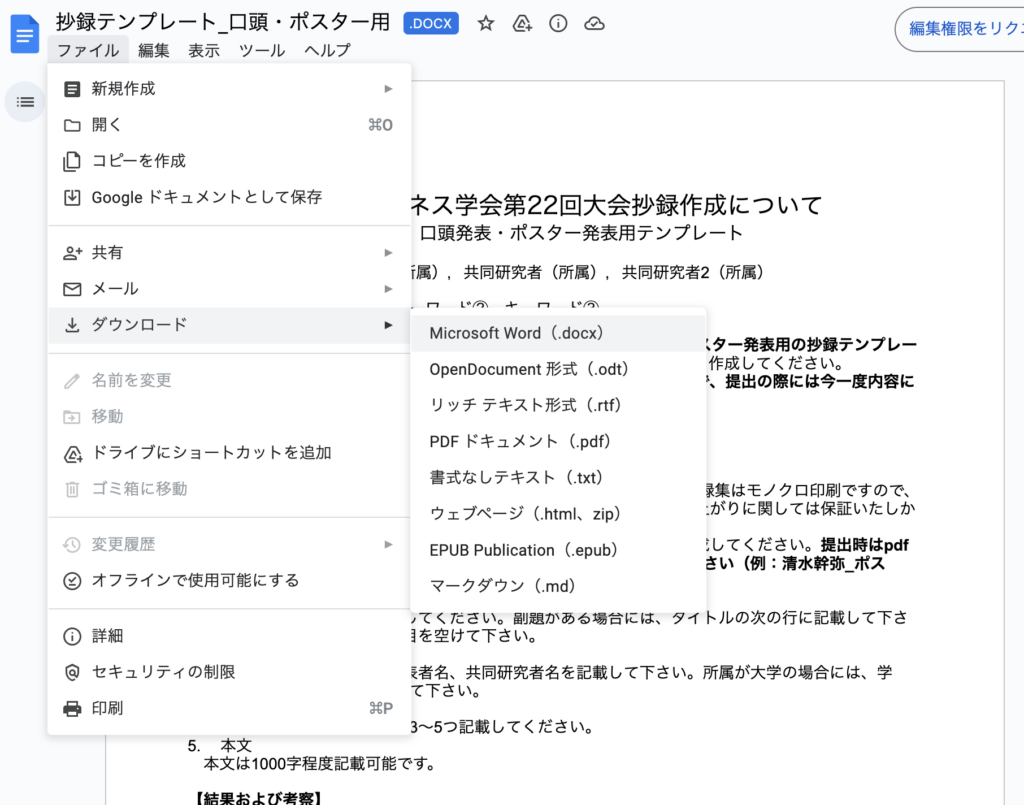The width and height of the screenshot is (1024, 805).
Task: Click the line 本文は1000字程度記載可能です。
Action: pos(320,764)
